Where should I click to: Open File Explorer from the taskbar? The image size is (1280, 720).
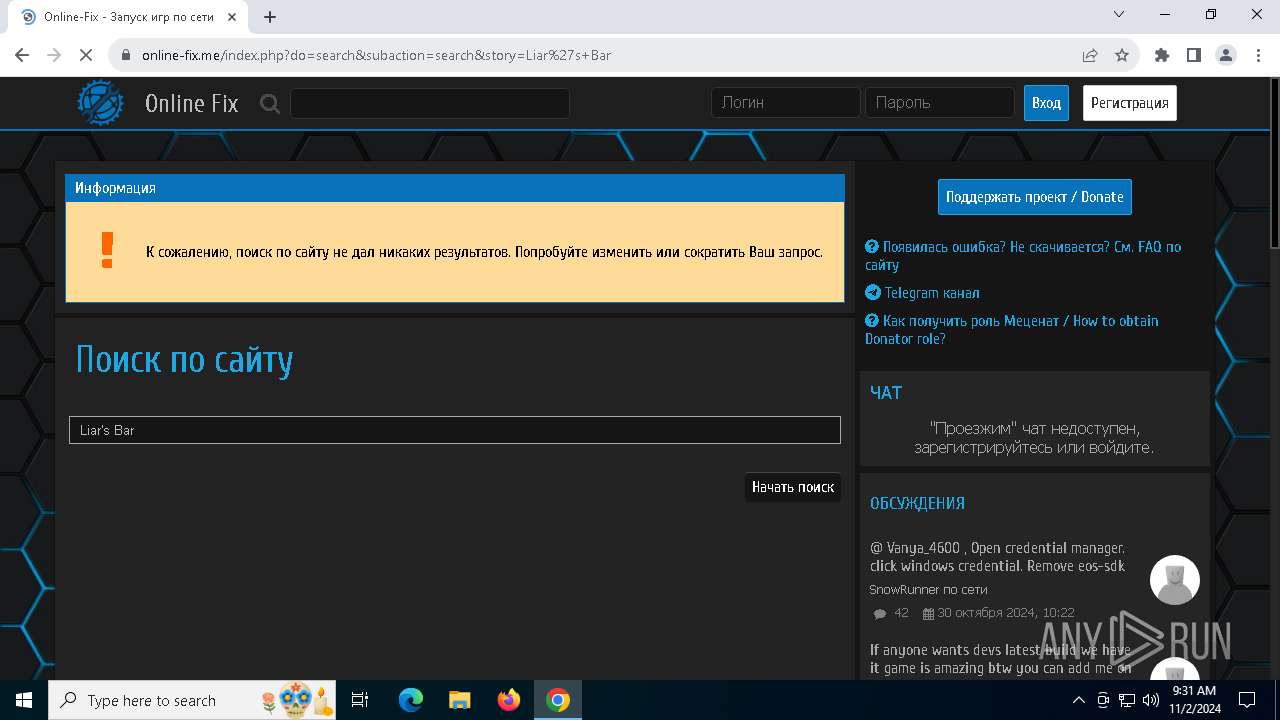coord(460,700)
